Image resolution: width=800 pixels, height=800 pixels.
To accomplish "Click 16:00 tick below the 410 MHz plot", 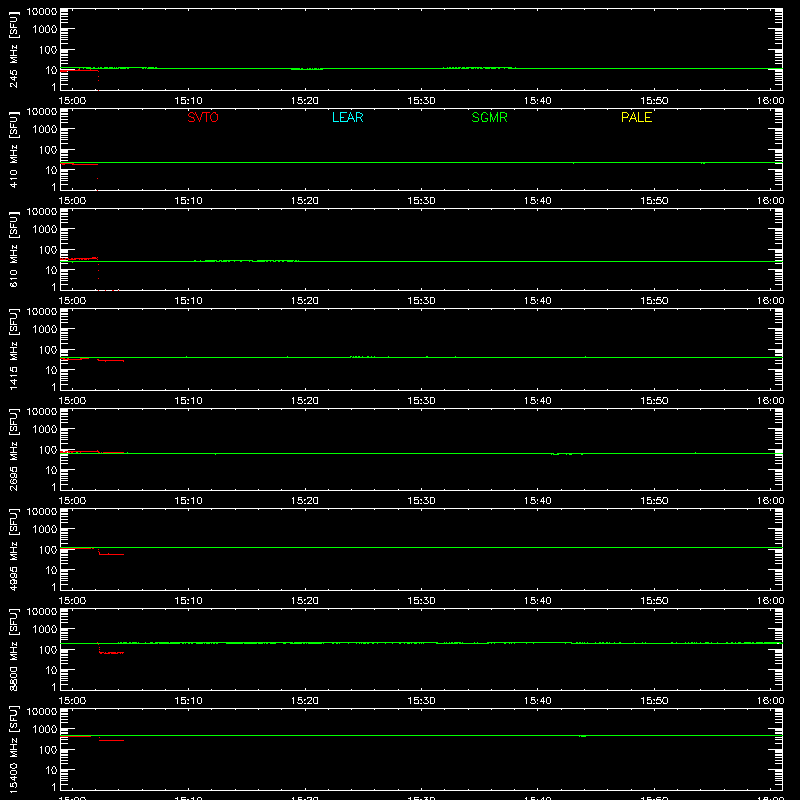I will [x=770, y=201].
